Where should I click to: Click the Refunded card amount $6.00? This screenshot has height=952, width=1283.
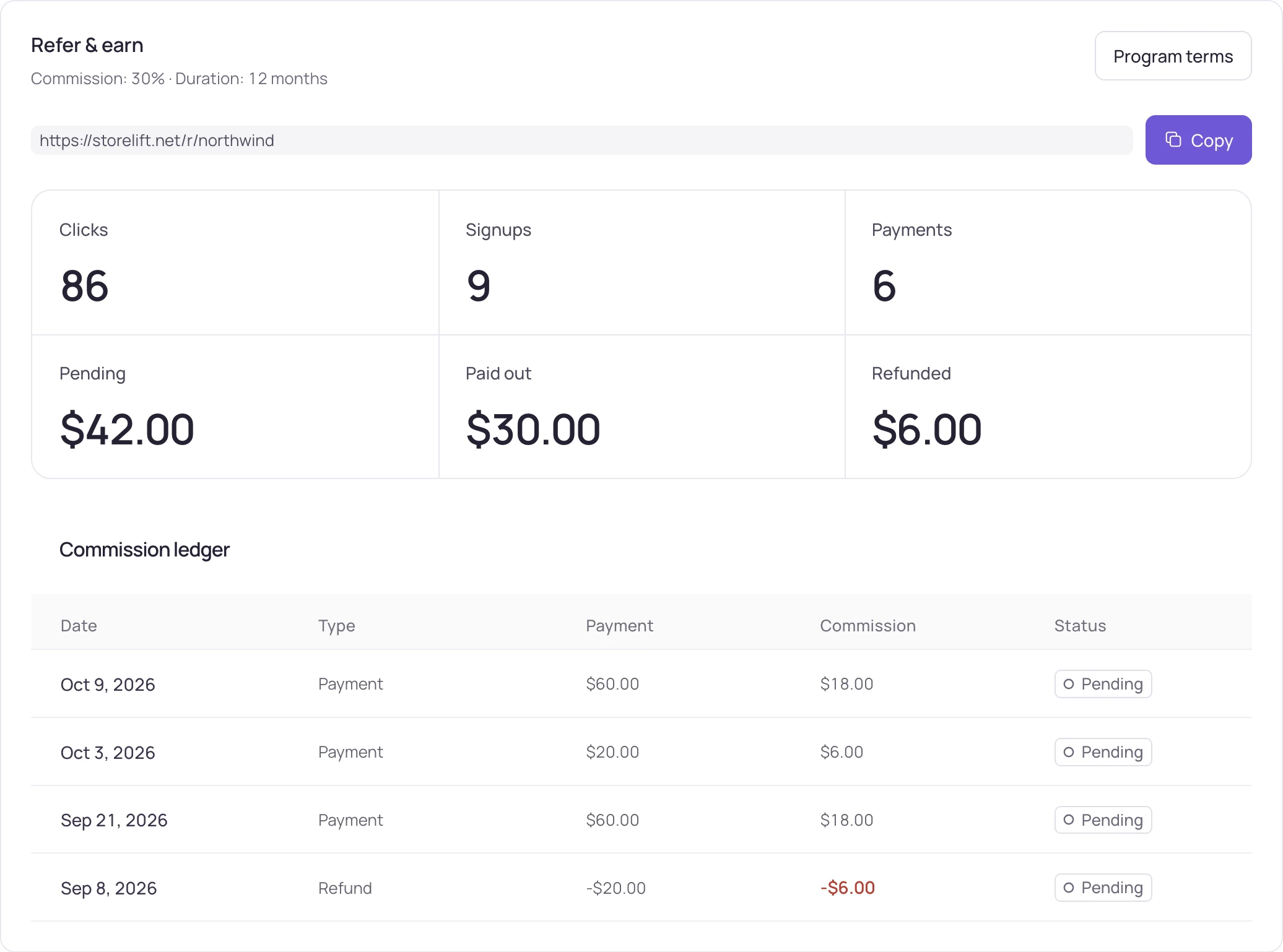pos(927,429)
